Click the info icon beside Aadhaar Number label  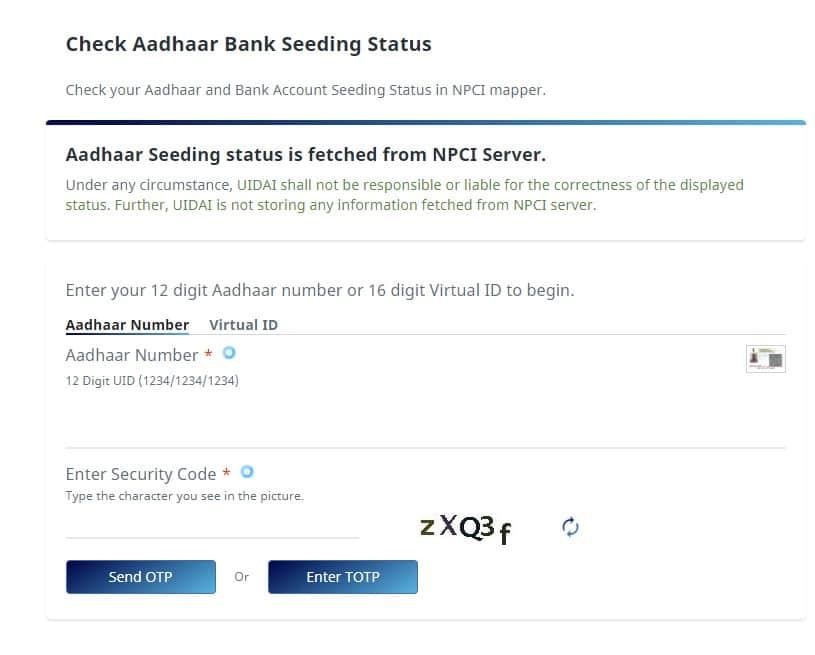229,353
